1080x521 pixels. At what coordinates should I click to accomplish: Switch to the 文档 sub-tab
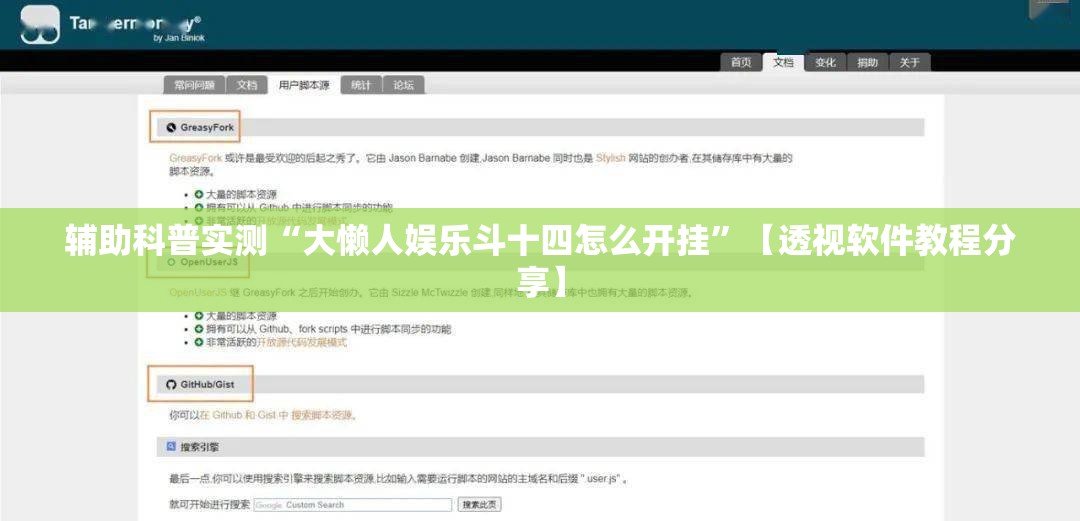[247, 85]
